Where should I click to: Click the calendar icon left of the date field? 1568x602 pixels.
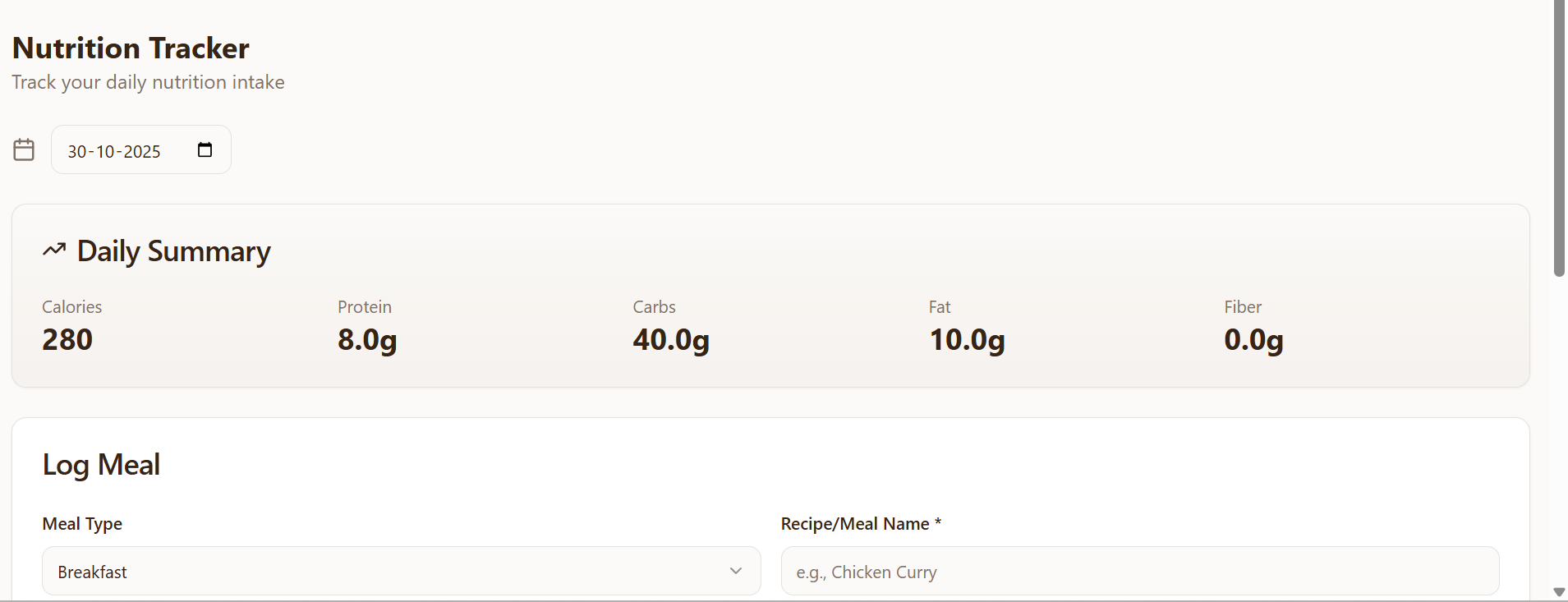click(24, 149)
